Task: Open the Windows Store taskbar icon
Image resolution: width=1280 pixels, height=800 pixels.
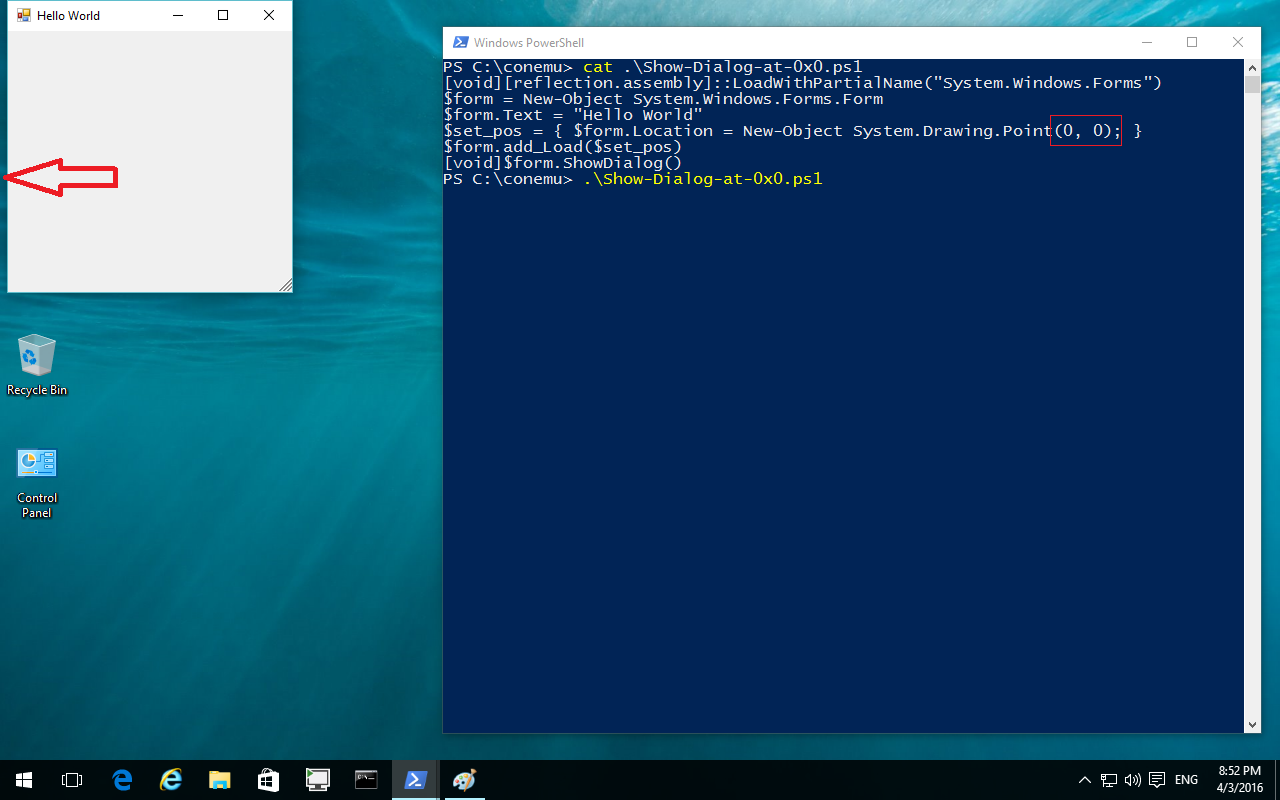Action: 269,780
